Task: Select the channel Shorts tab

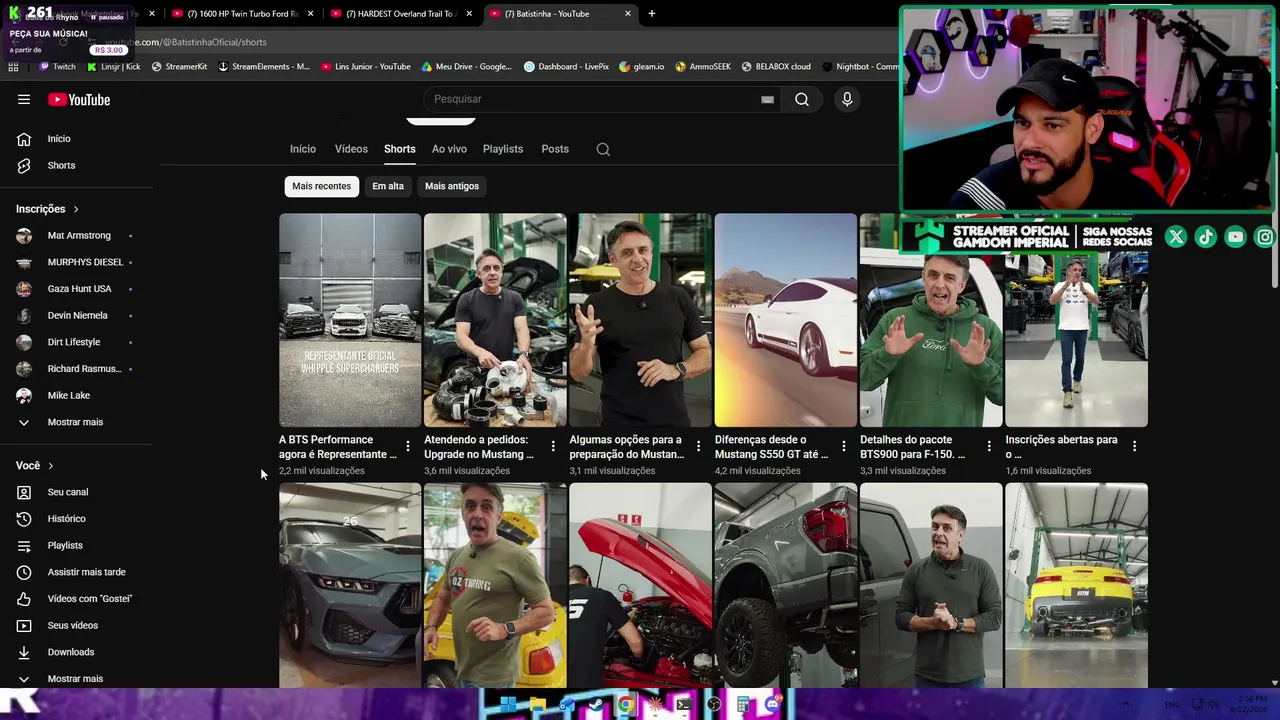Action: (400, 149)
